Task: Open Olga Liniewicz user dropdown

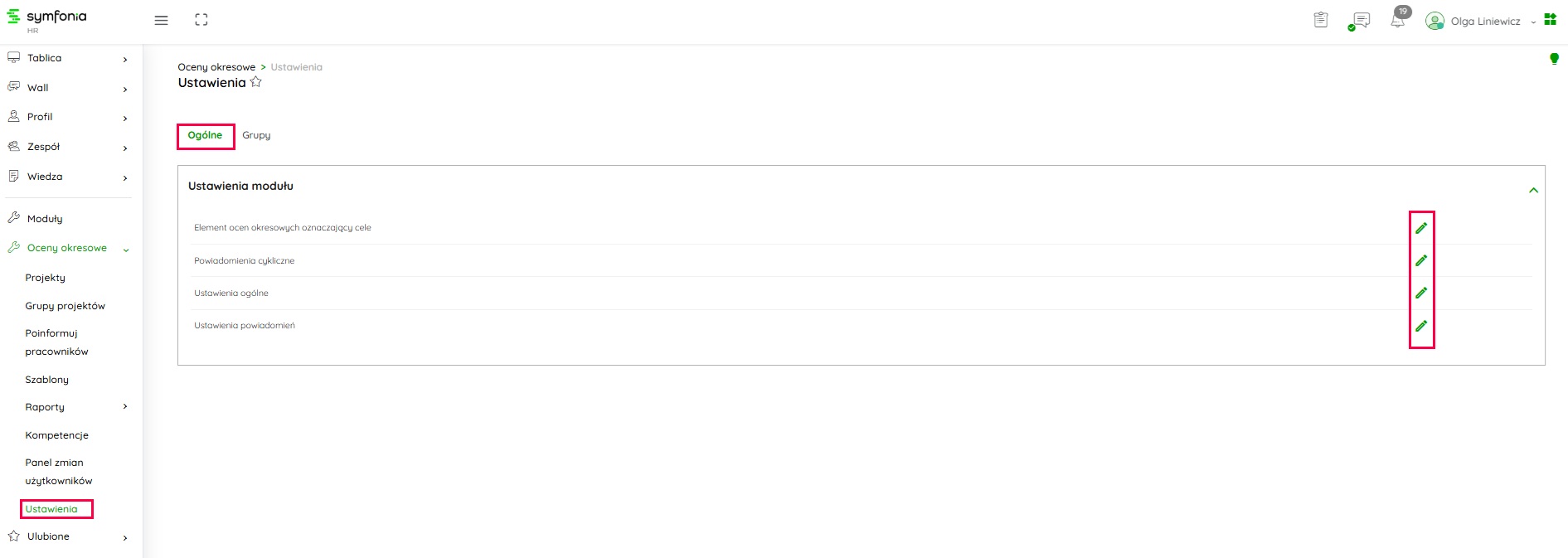Action: click(1485, 22)
